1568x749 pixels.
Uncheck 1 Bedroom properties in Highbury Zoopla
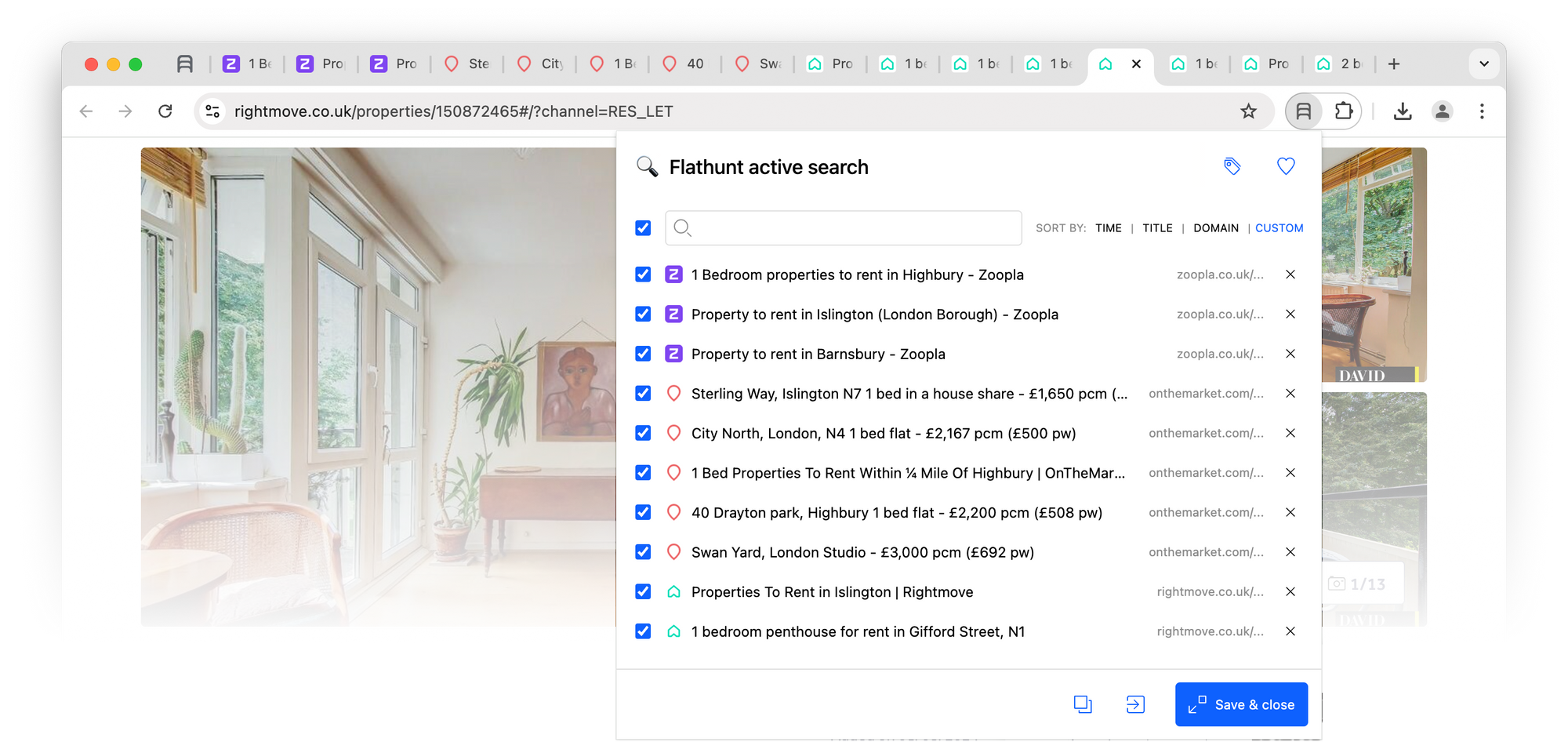pyautogui.click(x=643, y=275)
